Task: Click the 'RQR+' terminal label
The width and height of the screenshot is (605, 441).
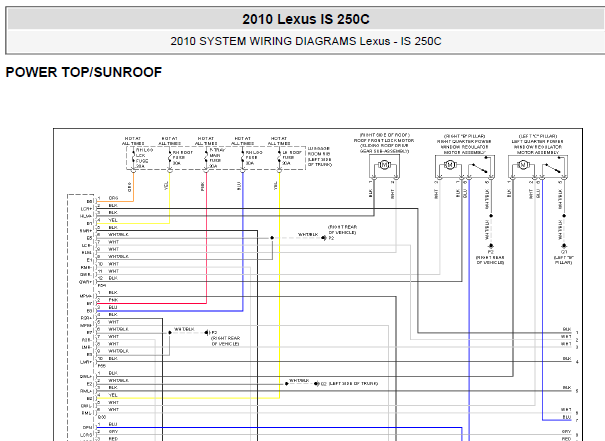Action: point(86,318)
